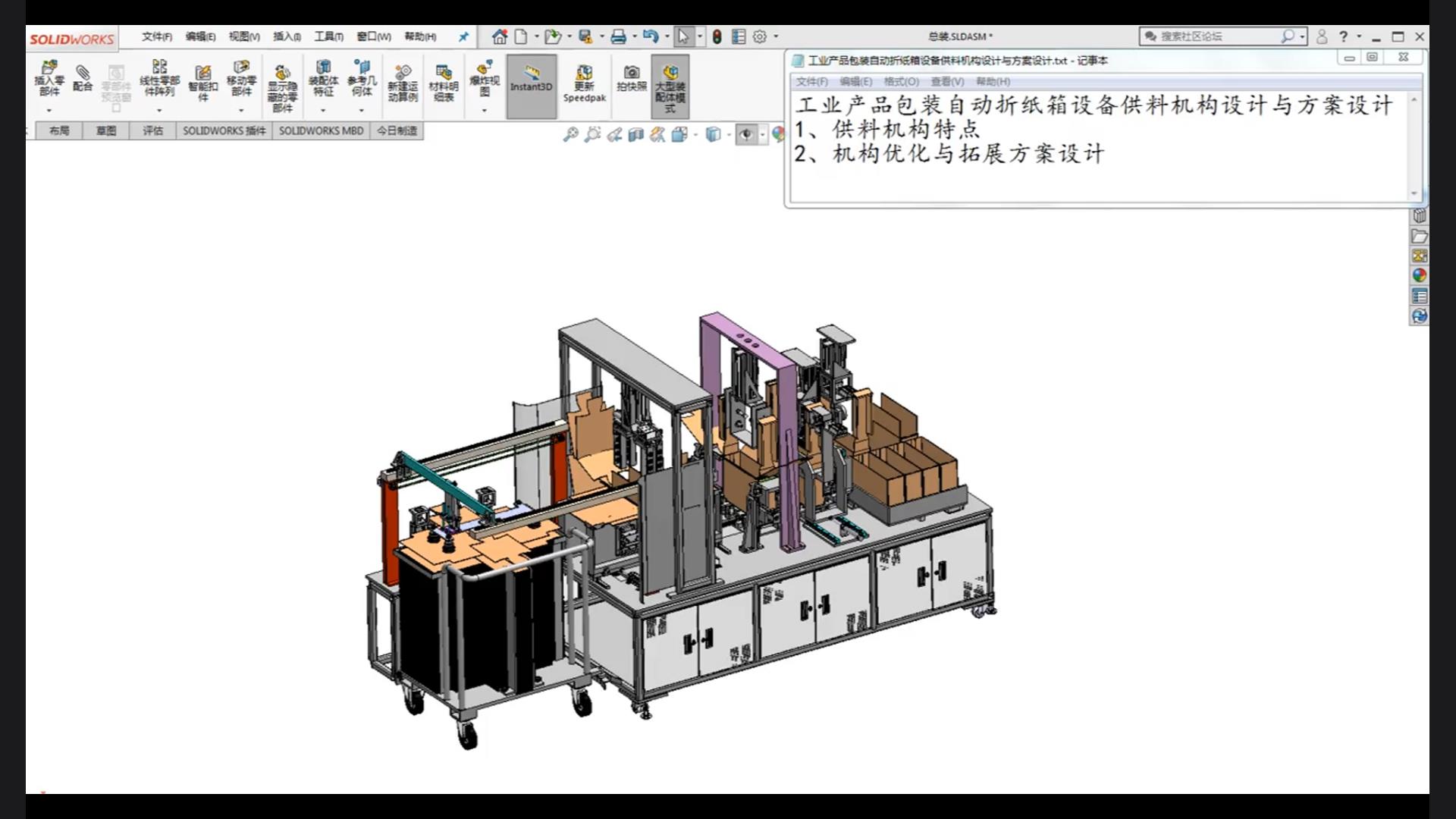The image size is (1456, 819).
Task: Open 工具(T) menu in SOLIDWORKS
Action: click(328, 36)
